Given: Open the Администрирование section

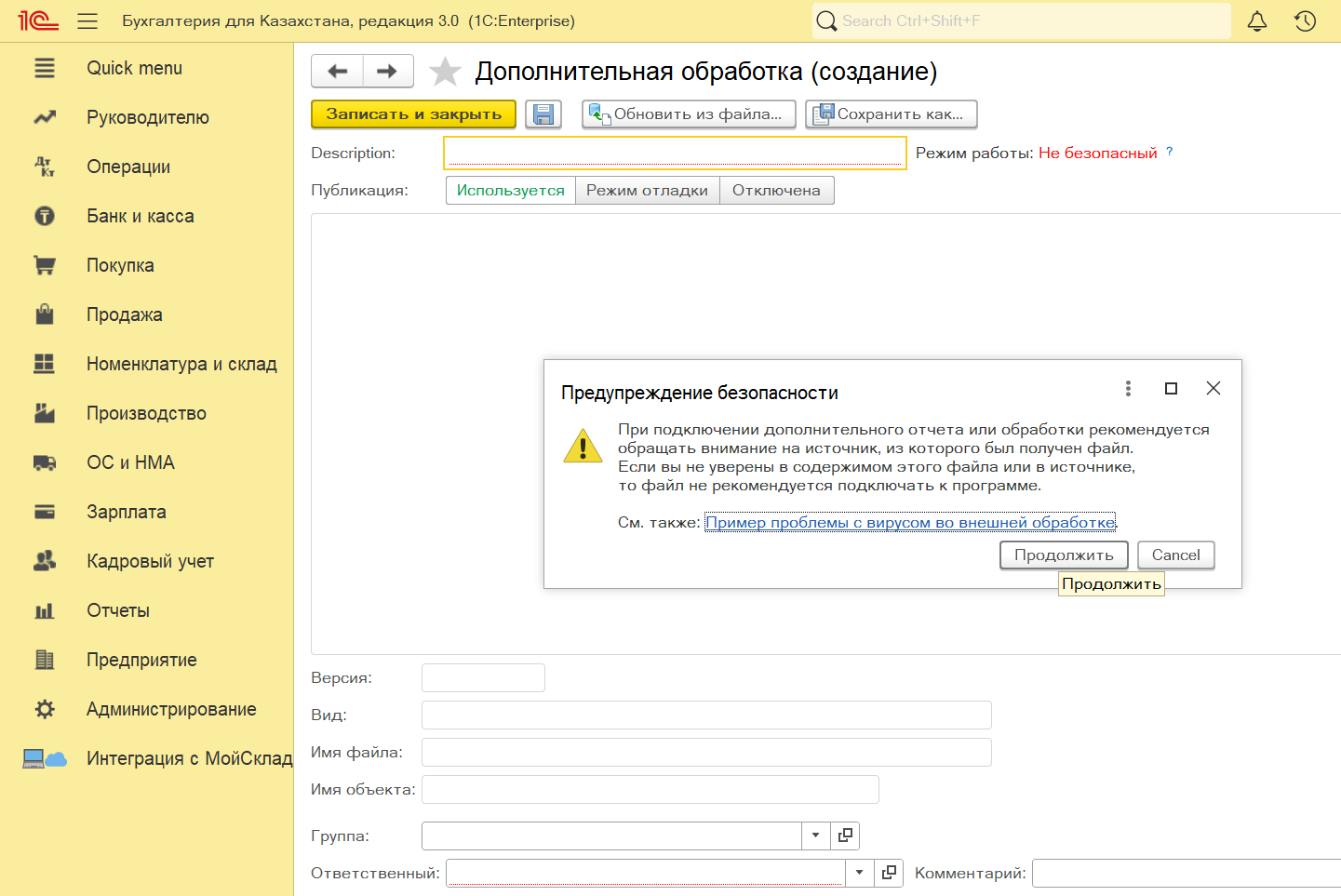Looking at the screenshot, I should point(171,709).
